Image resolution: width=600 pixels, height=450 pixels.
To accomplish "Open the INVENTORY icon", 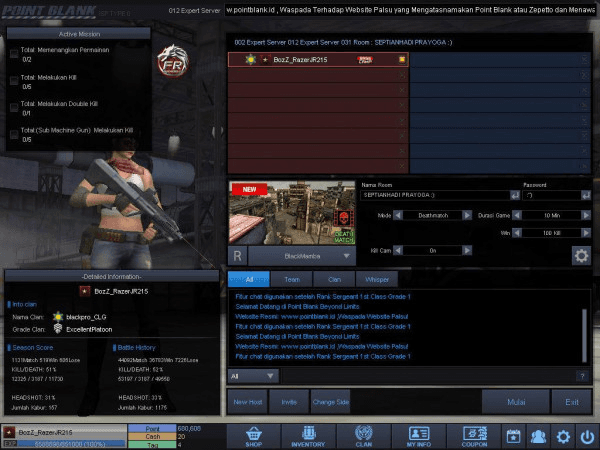I will [308, 436].
